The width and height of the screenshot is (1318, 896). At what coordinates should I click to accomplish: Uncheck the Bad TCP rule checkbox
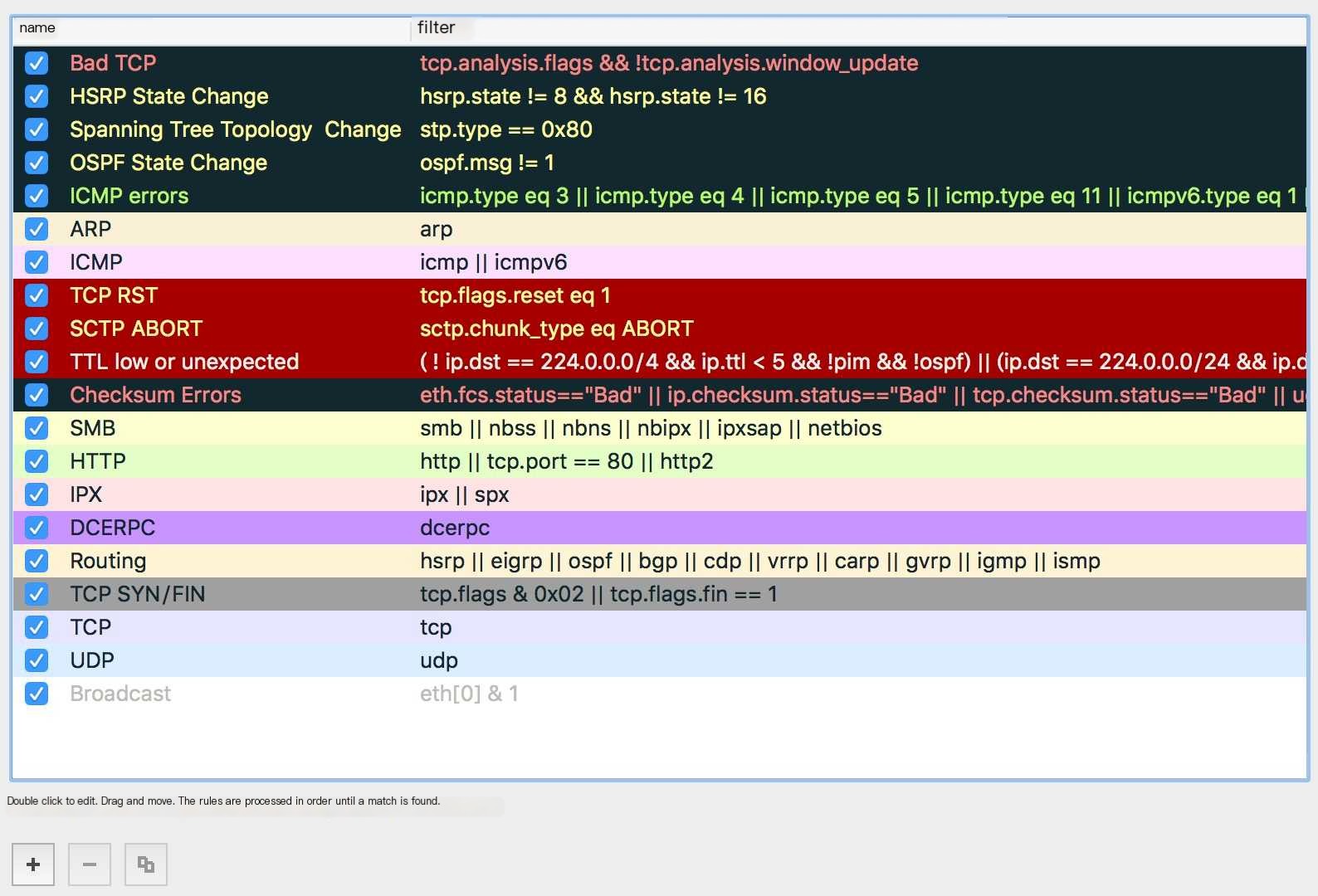[x=37, y=63]
